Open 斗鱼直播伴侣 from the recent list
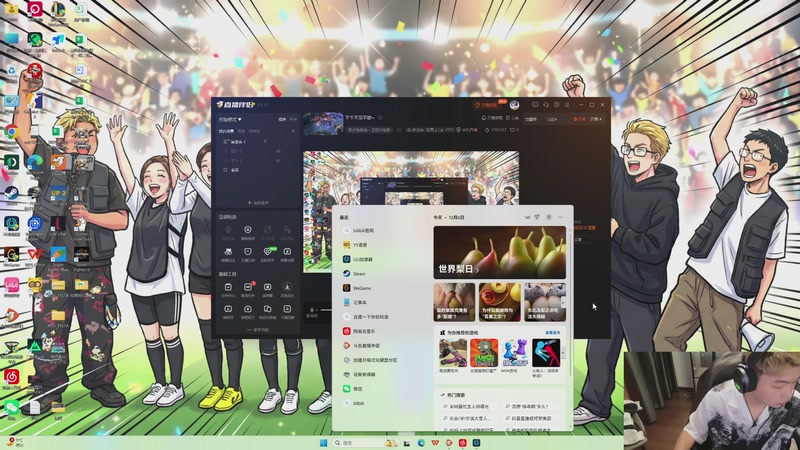800x450 pixels. click(383, 345)
